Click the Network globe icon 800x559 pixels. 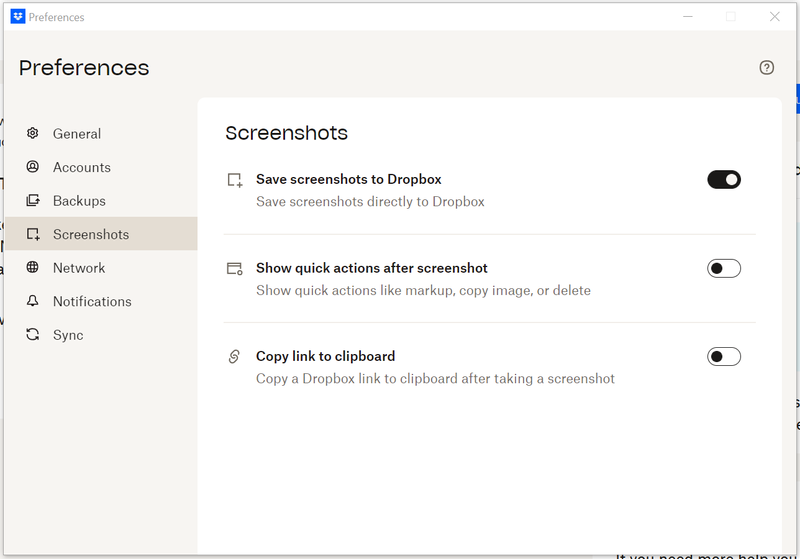[33, 267]
